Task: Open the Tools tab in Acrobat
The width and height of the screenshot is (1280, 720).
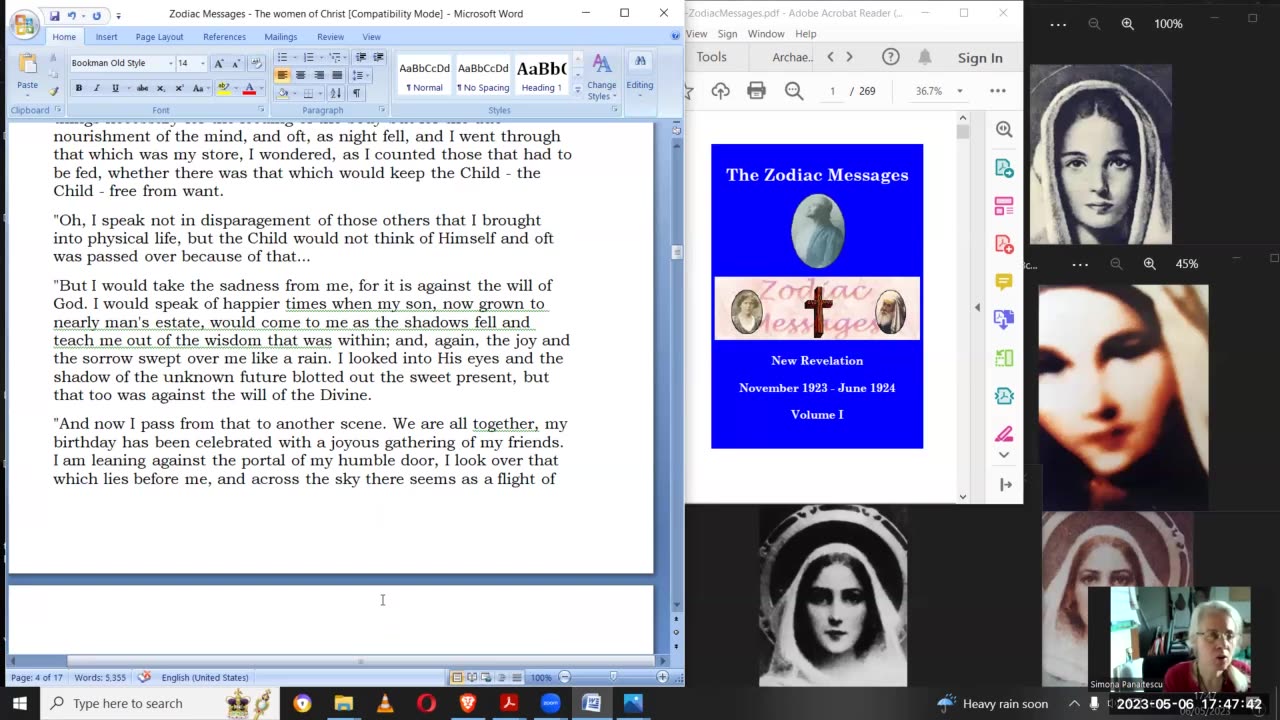Action: [x=712, y=57]
